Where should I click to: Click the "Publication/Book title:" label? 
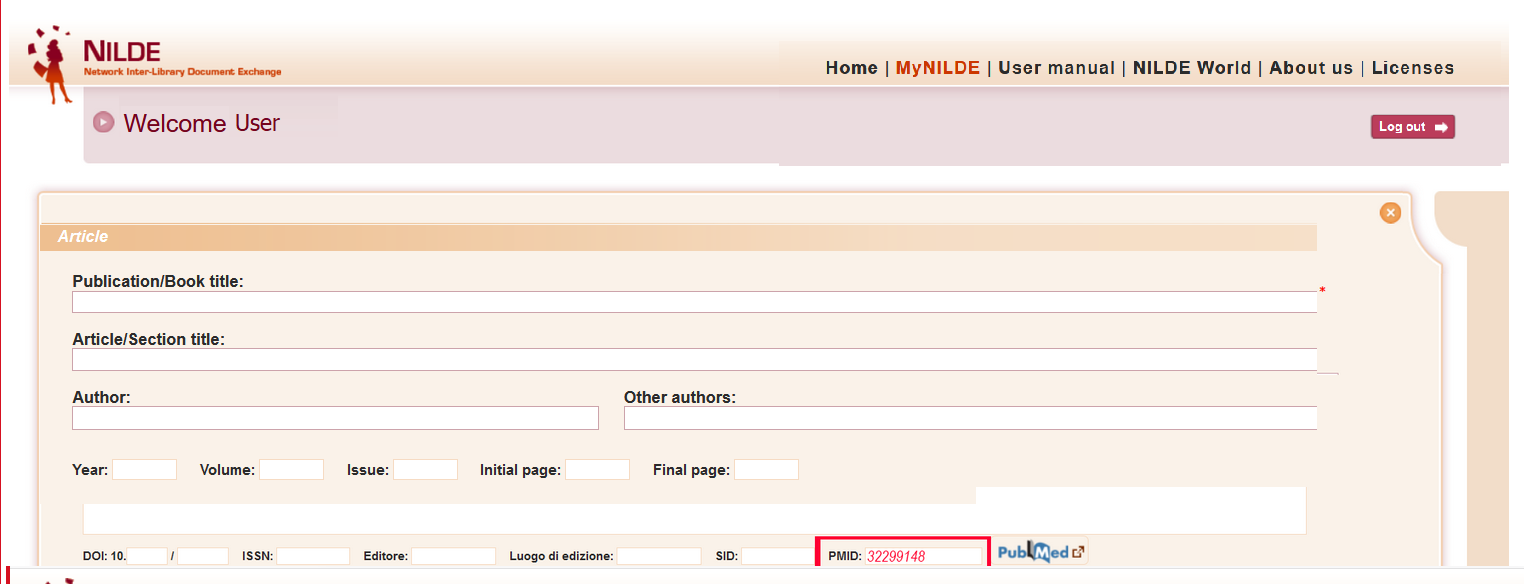tap(158, 281)
